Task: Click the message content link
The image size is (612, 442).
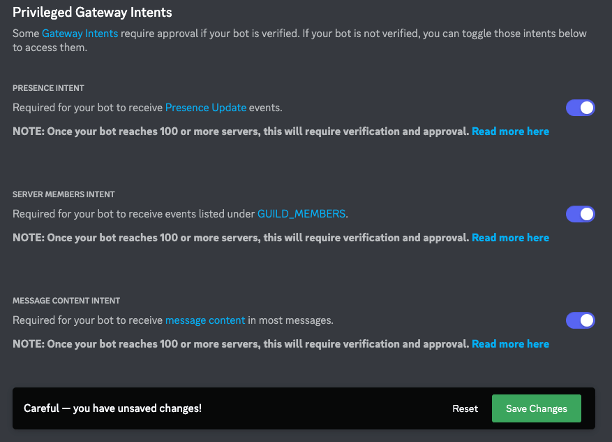Action: 205,320
